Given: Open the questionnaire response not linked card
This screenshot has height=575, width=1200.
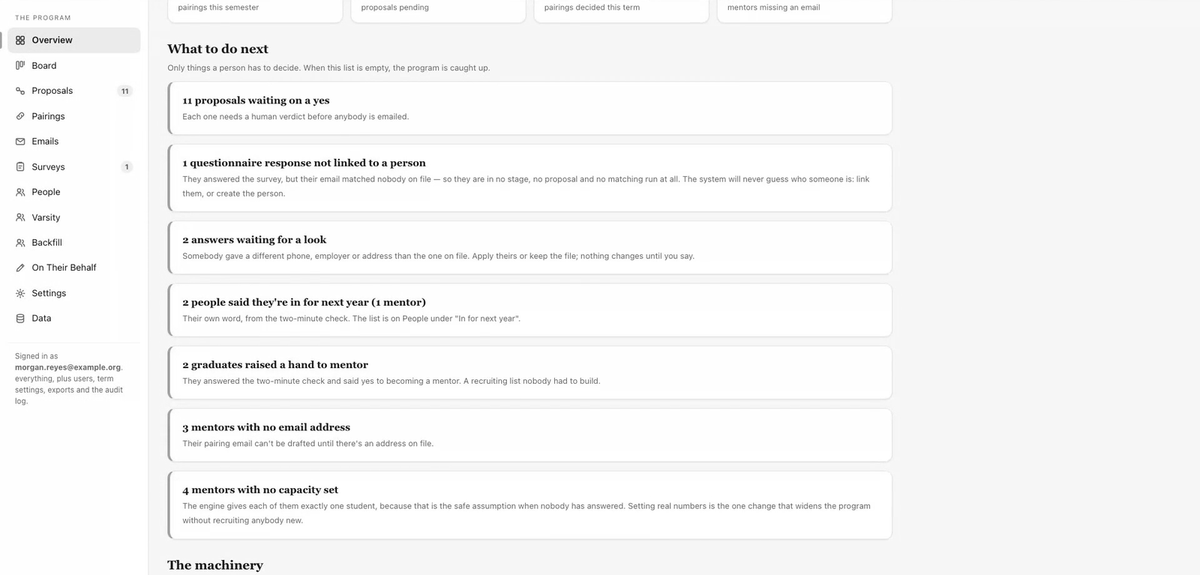Looking at the screenshot, I should coord(530,178).
